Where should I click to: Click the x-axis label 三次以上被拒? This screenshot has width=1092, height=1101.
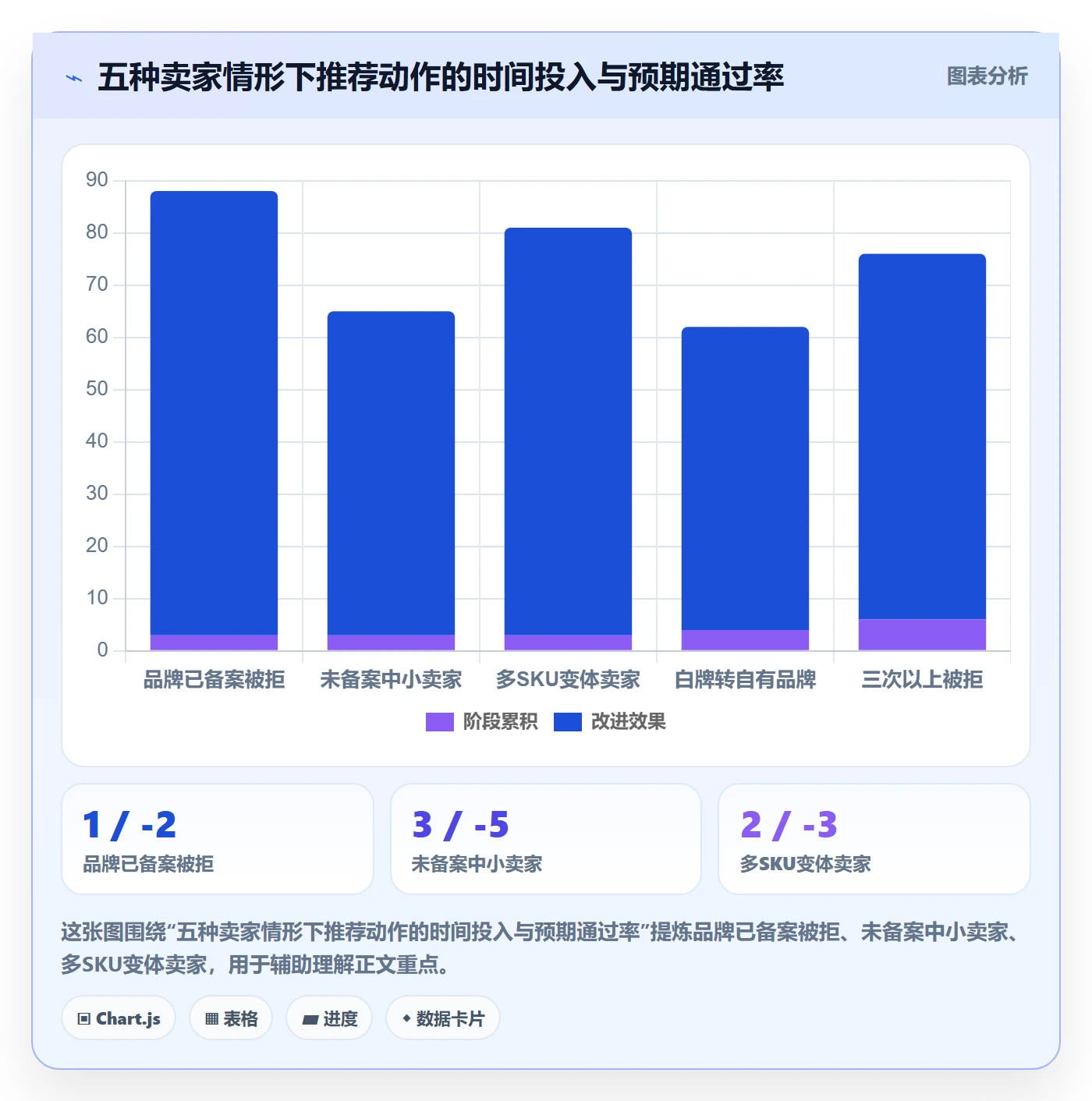tap(922, 680)
